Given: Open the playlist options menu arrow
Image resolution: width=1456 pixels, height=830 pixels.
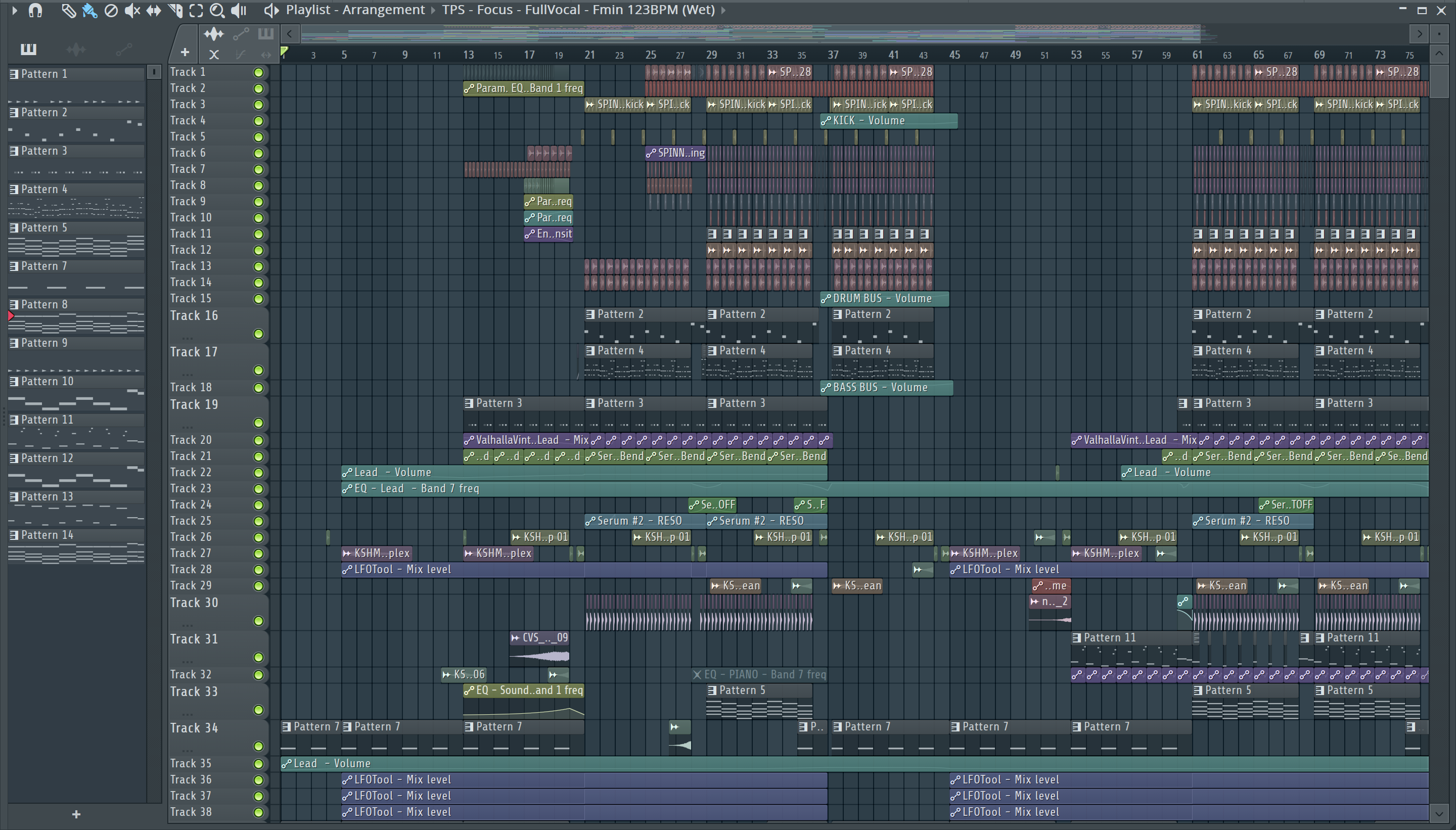Looking at the screenshot, I should tap(15, 10).
